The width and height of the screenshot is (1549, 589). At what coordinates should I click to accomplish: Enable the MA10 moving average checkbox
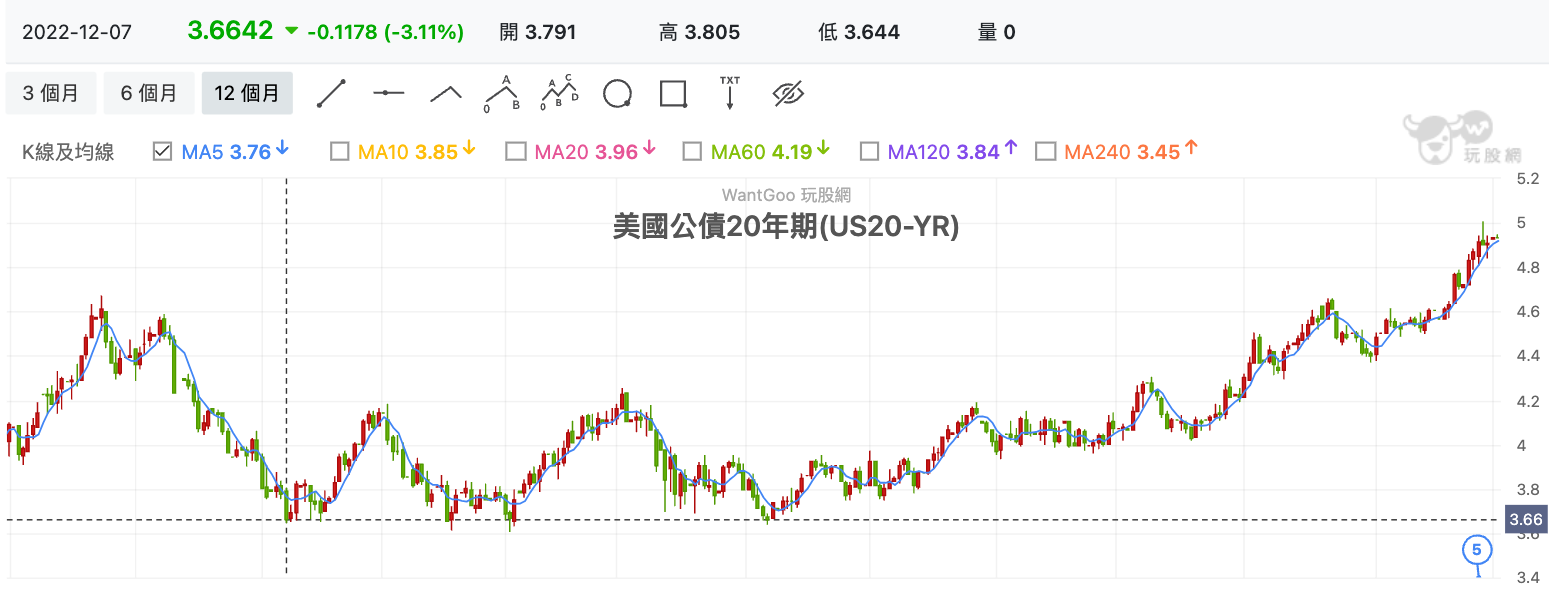click(340, 152)
